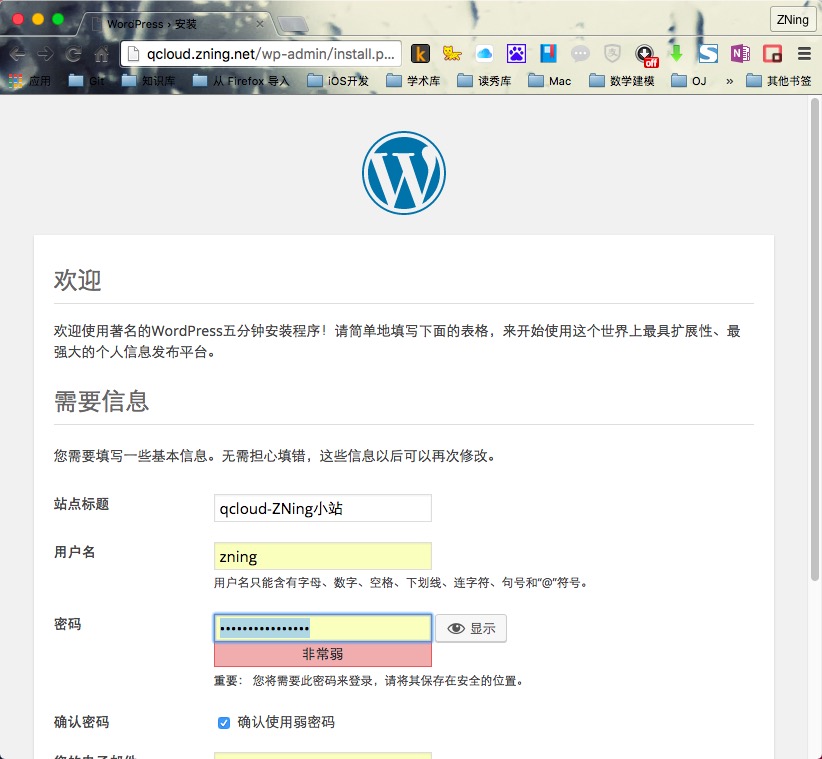Open the Git bookmarks folder
Viewport: 822px width, 759px height.
[x=87, y=81]
